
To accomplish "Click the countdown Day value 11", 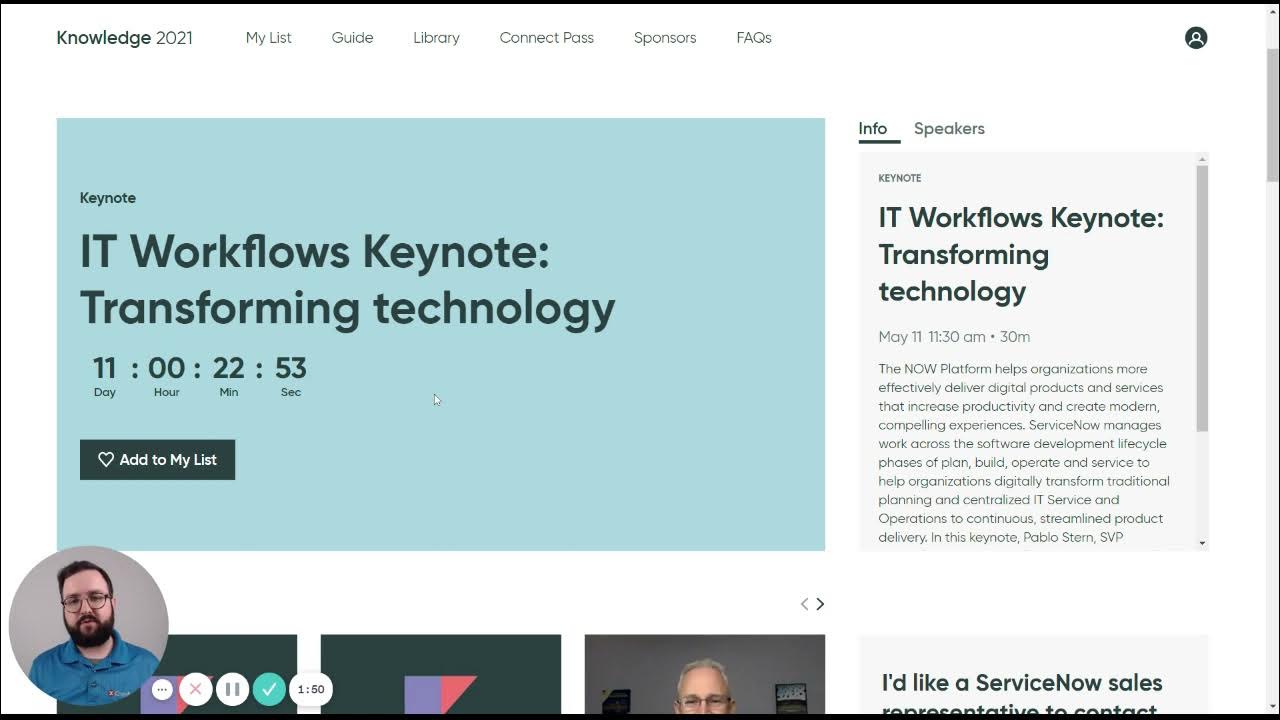I will (105, 368).
